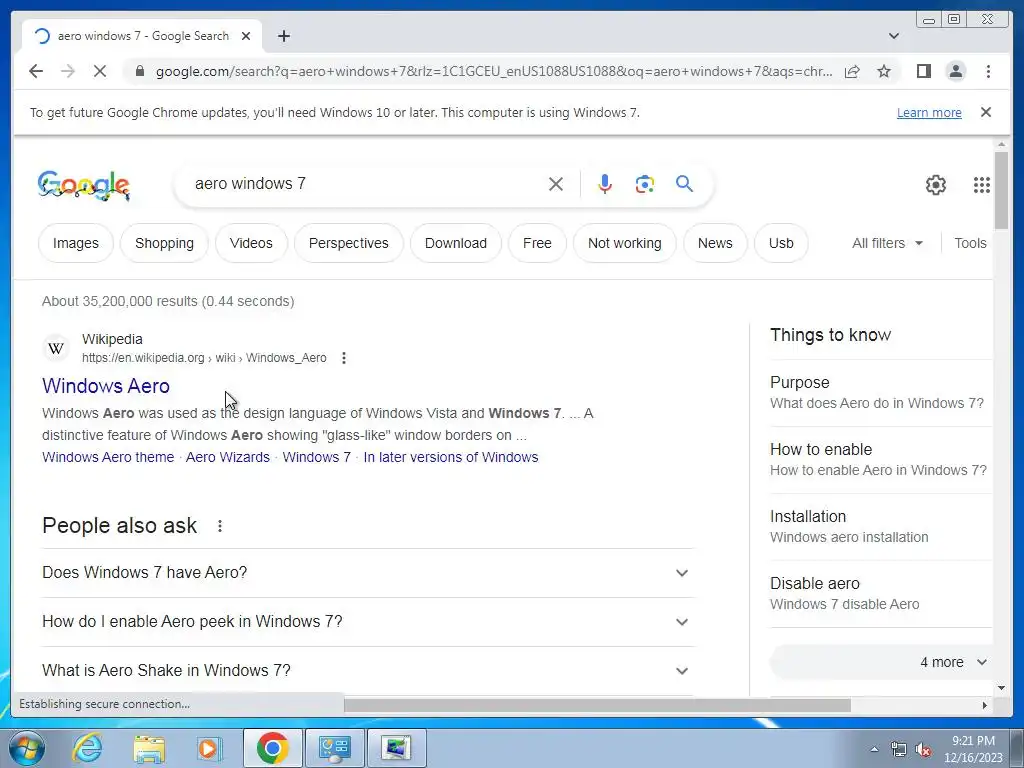Click the forward navigation arrow
Screen dimensions: 1024x768
[68, 71]
